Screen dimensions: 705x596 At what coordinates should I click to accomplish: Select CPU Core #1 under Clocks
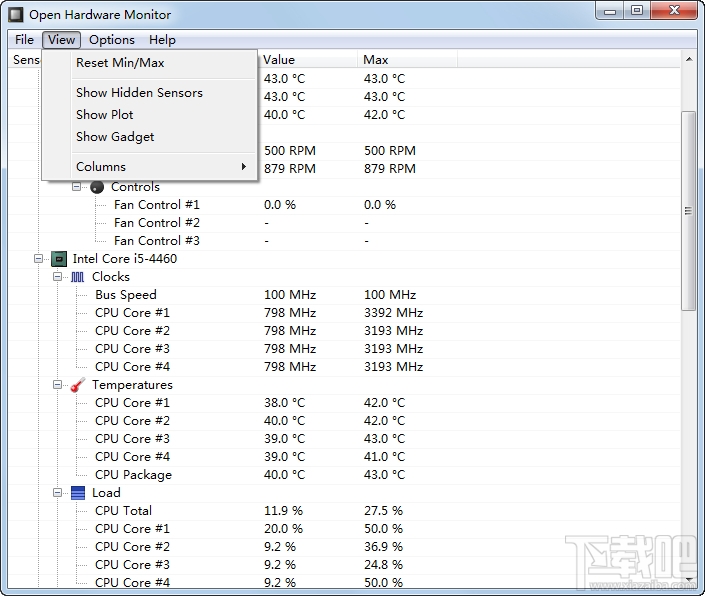coord(344,313)
